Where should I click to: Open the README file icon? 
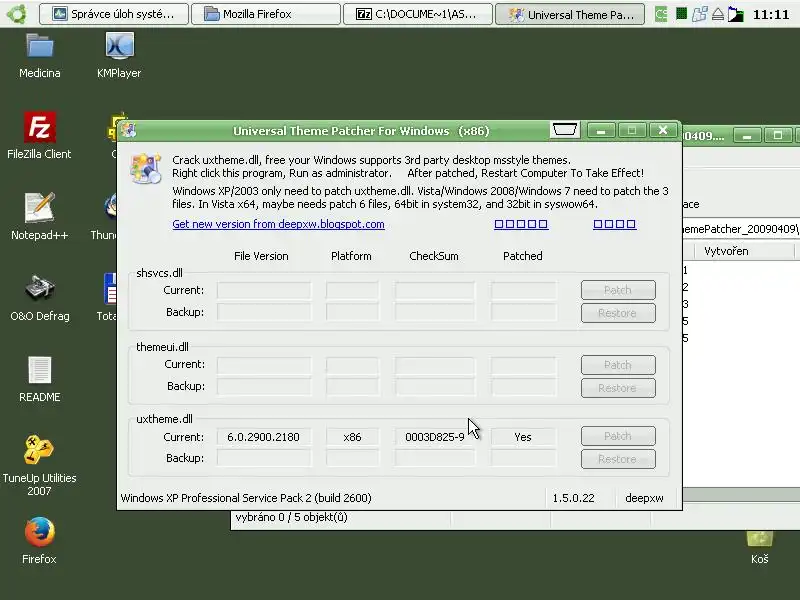[x=39, y=379]
